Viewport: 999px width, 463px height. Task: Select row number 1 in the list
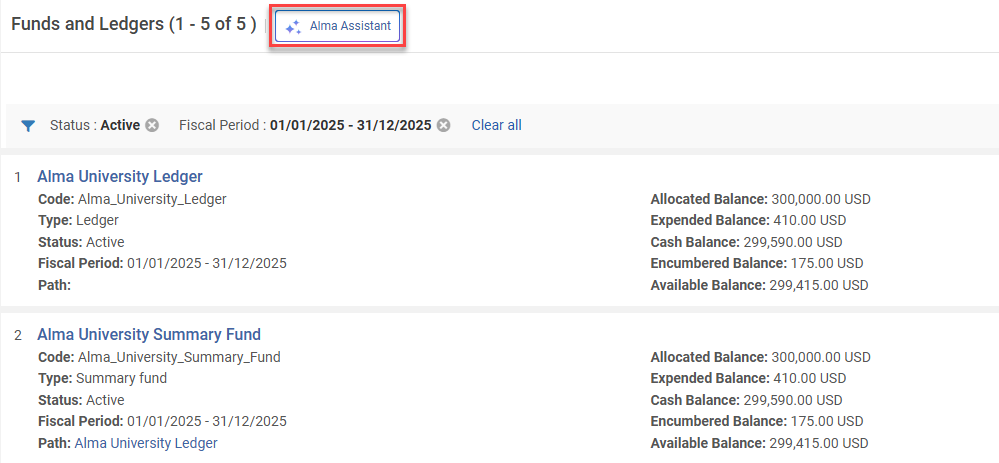pyautogui.click(x=17, y=178)
